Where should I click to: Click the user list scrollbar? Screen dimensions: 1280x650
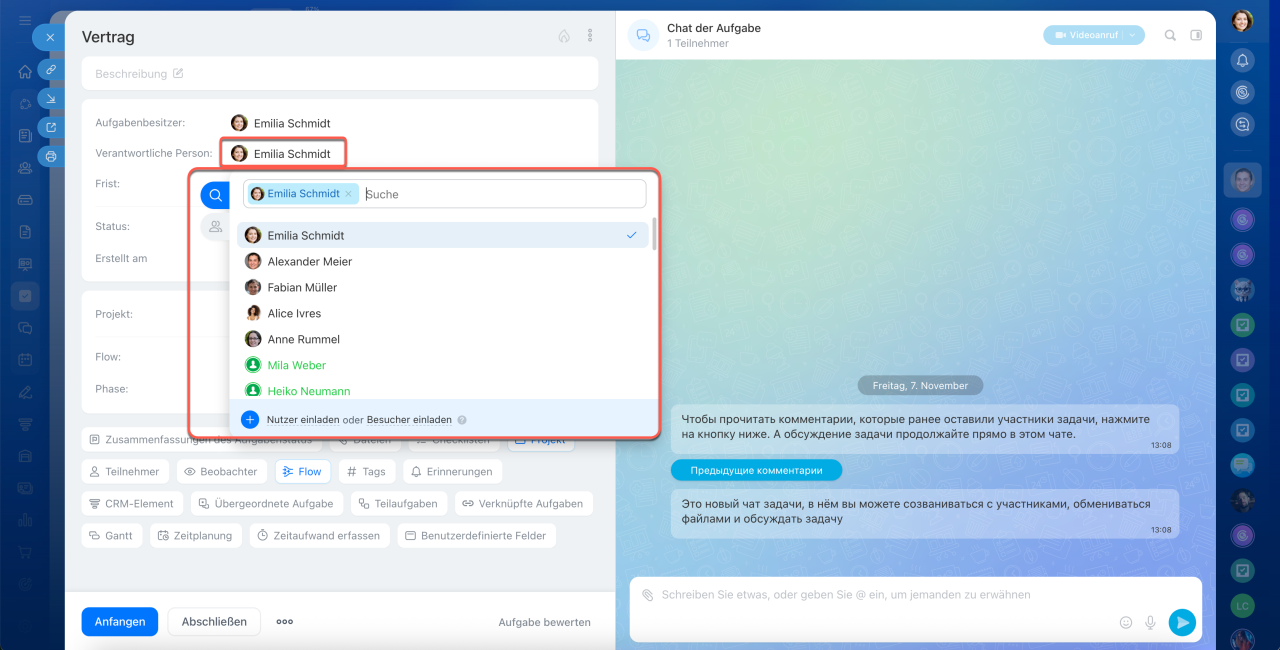coord(655,233)
